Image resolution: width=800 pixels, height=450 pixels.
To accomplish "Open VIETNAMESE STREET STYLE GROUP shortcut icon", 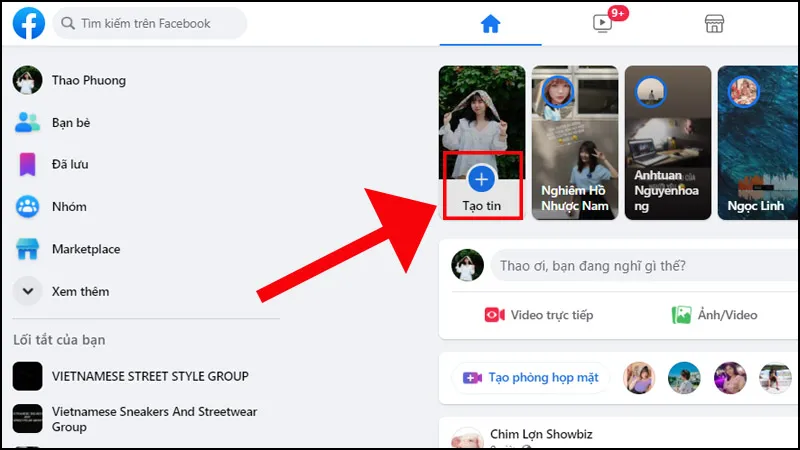I will (x=28, y=376).
